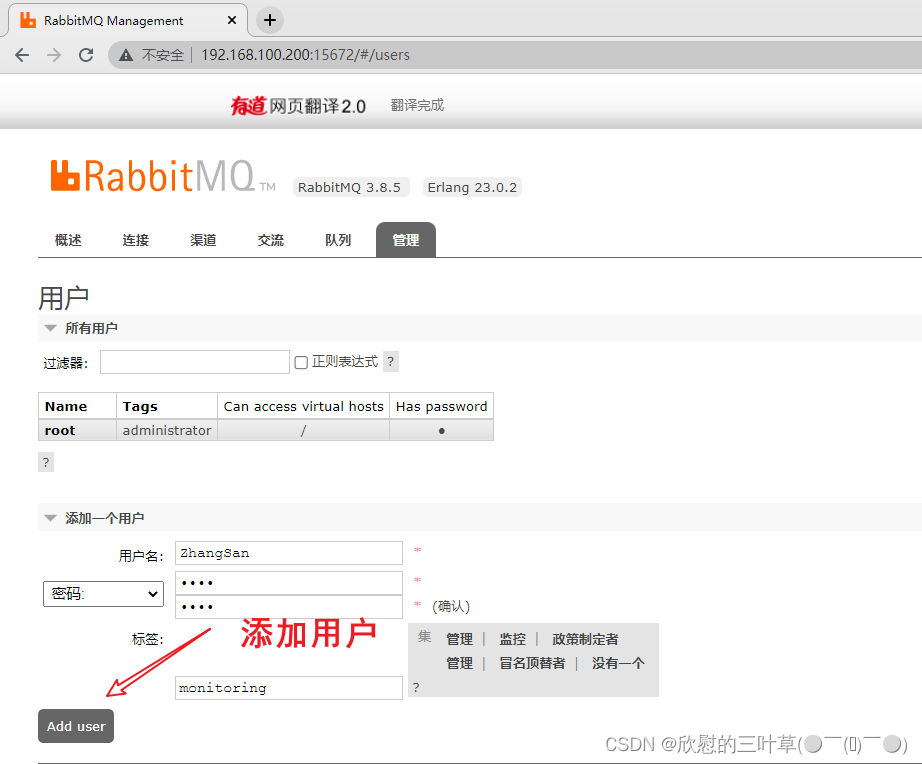Switch to the 渠道 tab
This screenshot has height=764, width=922.
(203, 240)
